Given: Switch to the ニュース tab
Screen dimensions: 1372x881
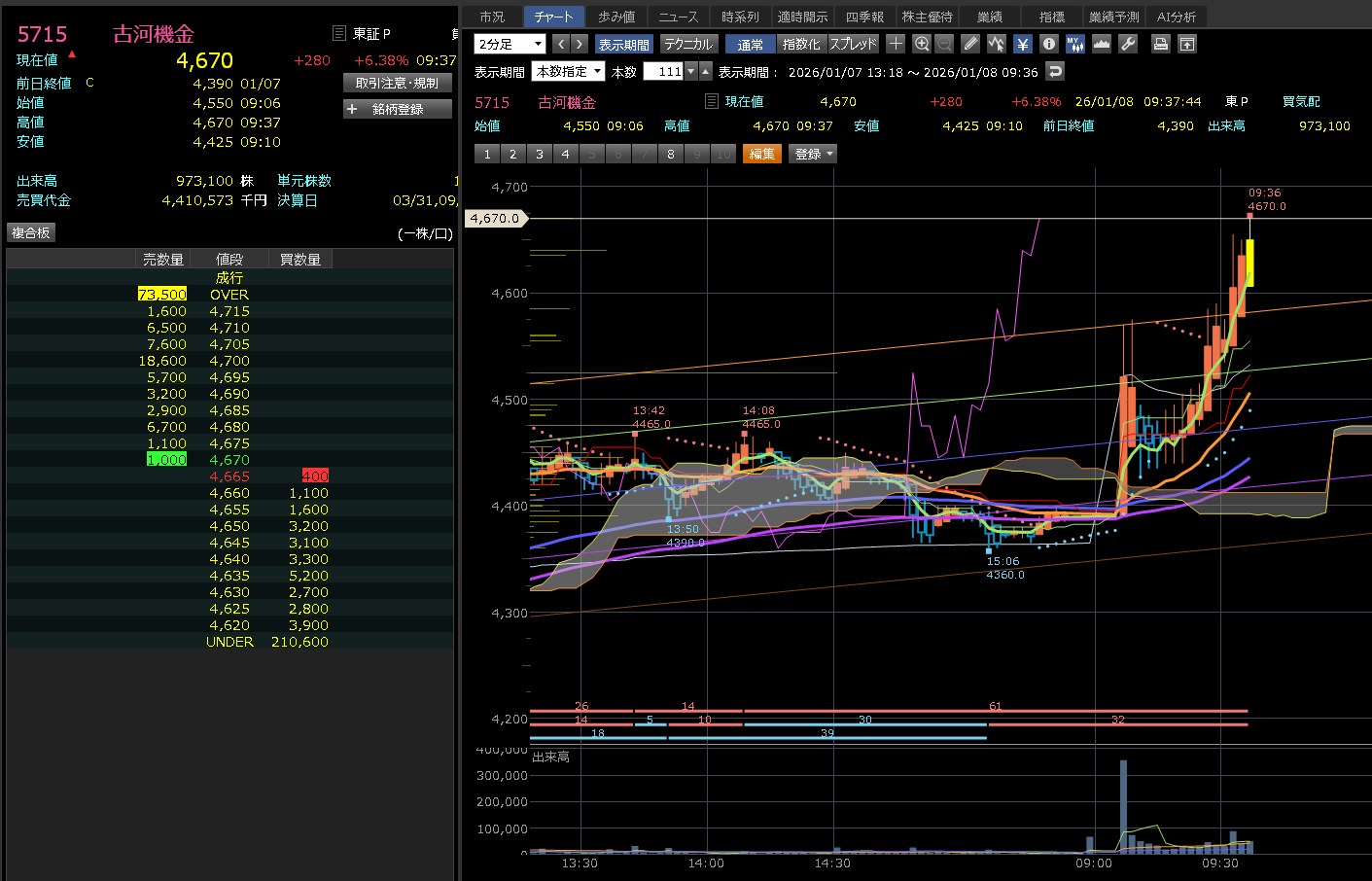Looking at the screenshot, I should pos(678,17).
